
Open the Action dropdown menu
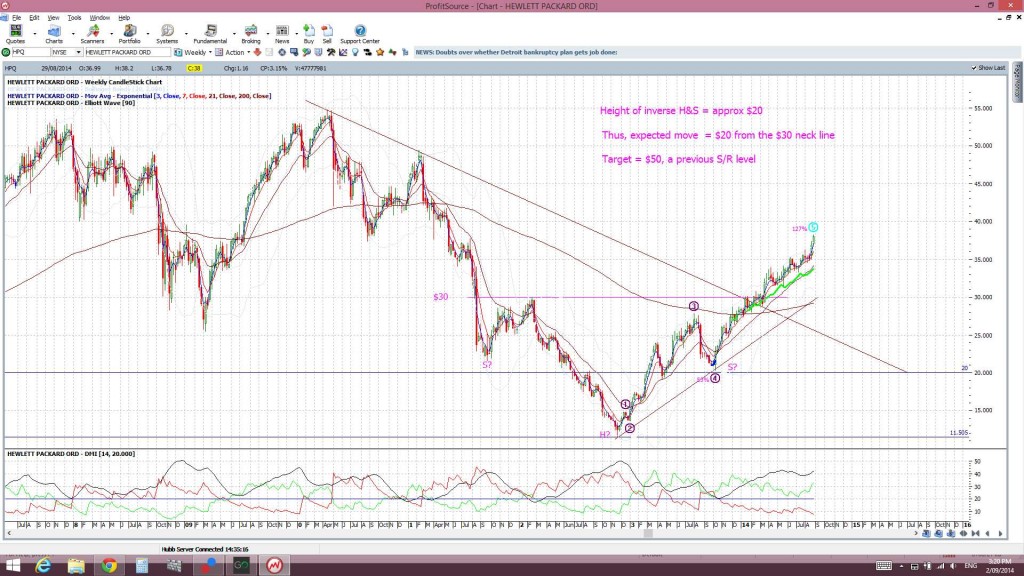click(x=249, y=52)
